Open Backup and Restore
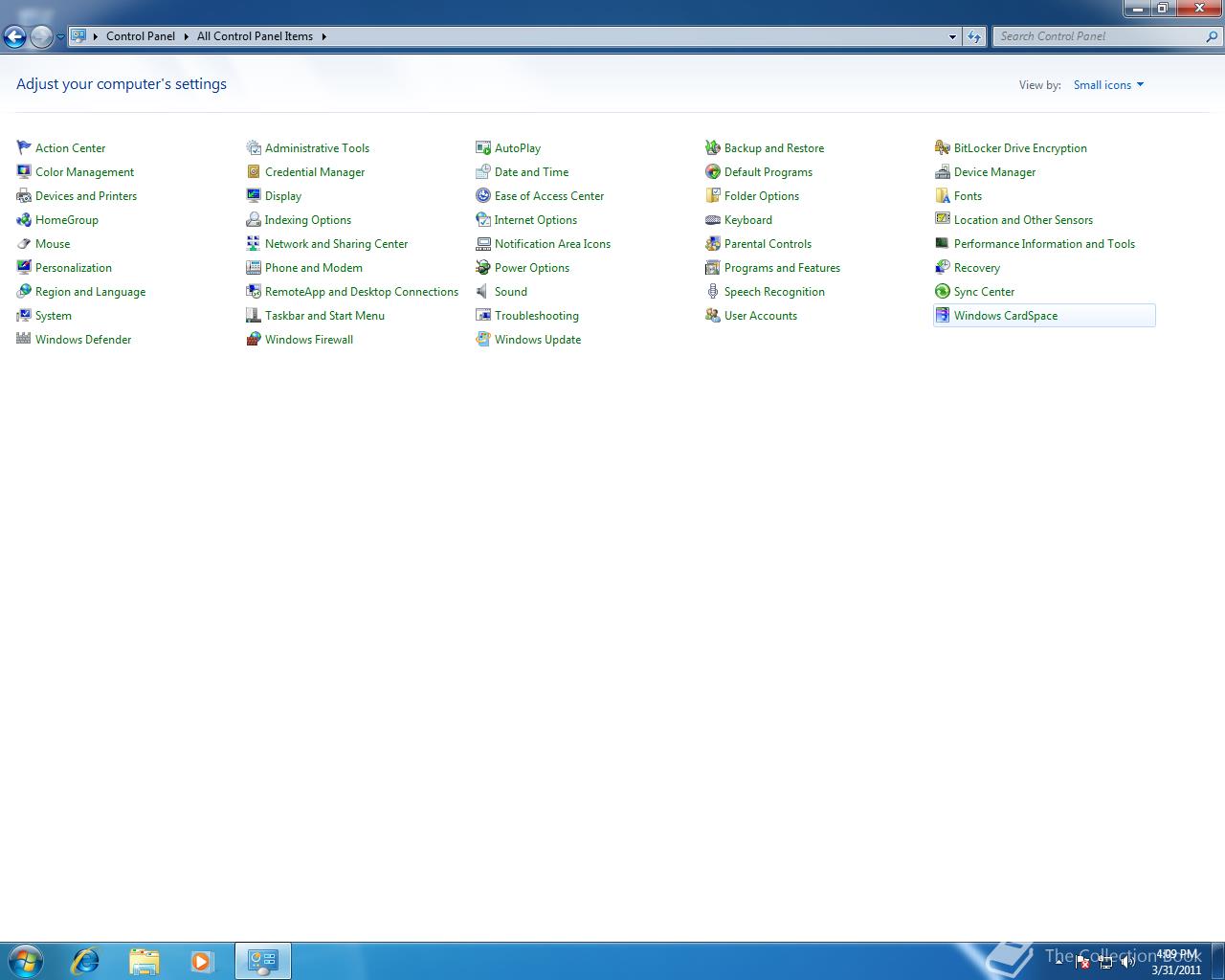 click(x=773, y=147)
